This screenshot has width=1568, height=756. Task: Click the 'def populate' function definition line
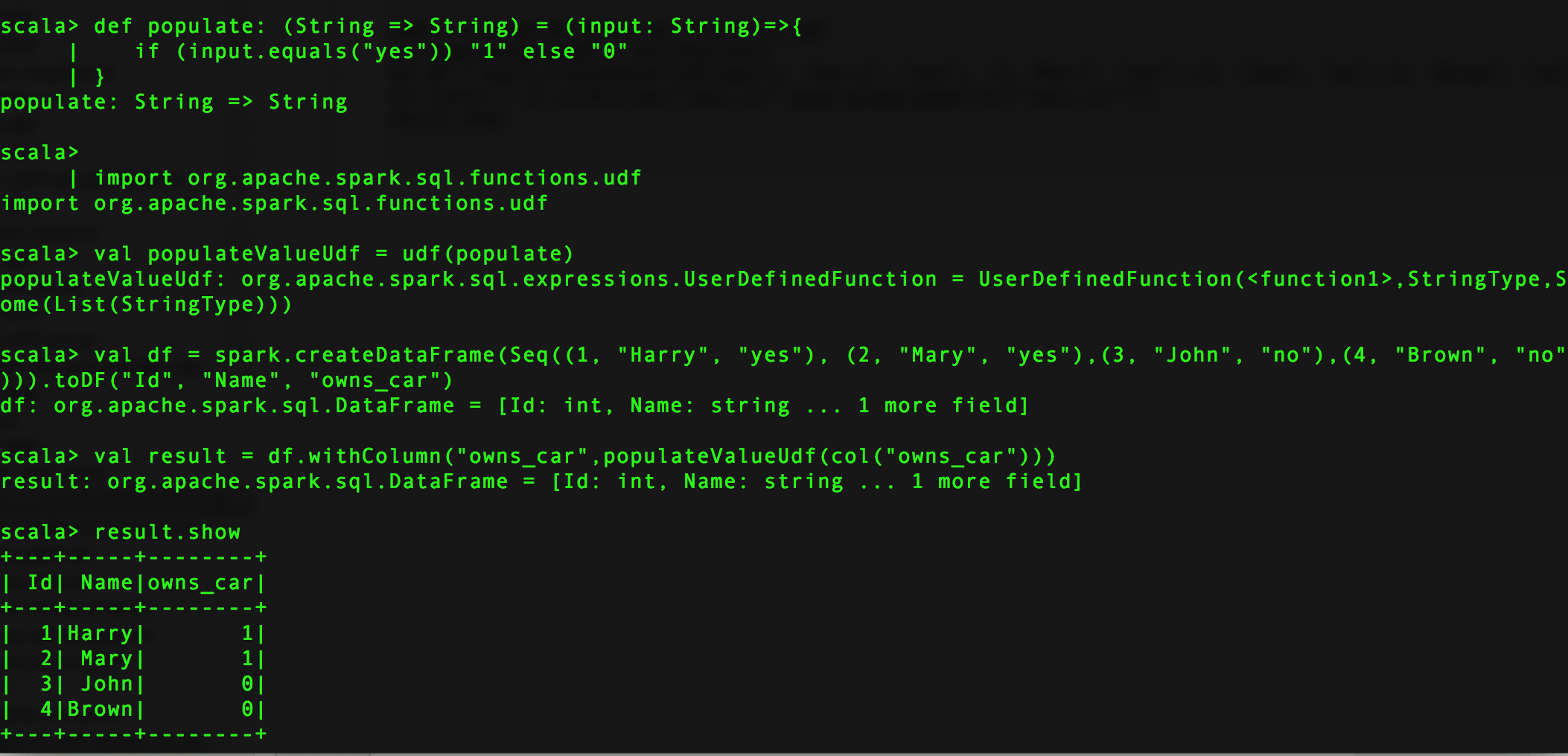pos(401,26)
